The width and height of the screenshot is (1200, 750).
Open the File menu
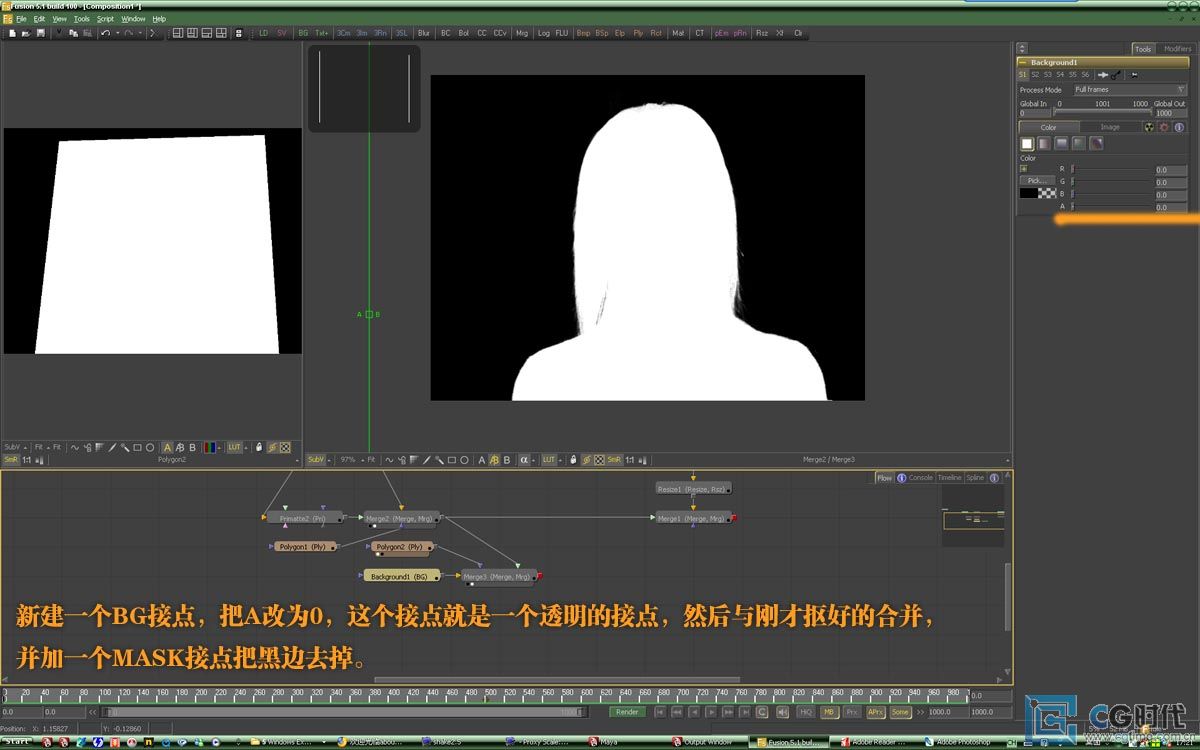tap(21, 19)
